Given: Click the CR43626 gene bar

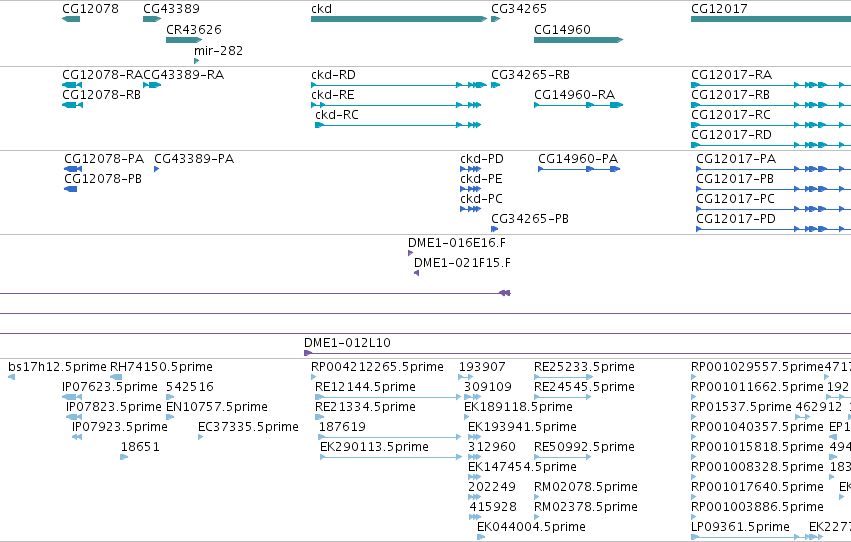Looking at the screenshot, I should tap(184, 40).
